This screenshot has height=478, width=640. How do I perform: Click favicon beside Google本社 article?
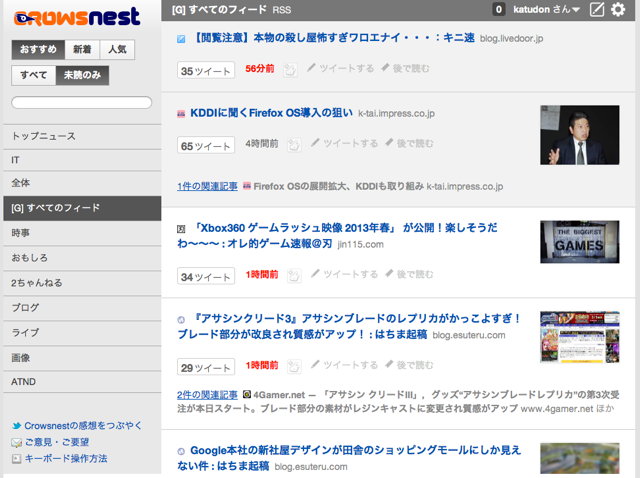pos(181,451)
